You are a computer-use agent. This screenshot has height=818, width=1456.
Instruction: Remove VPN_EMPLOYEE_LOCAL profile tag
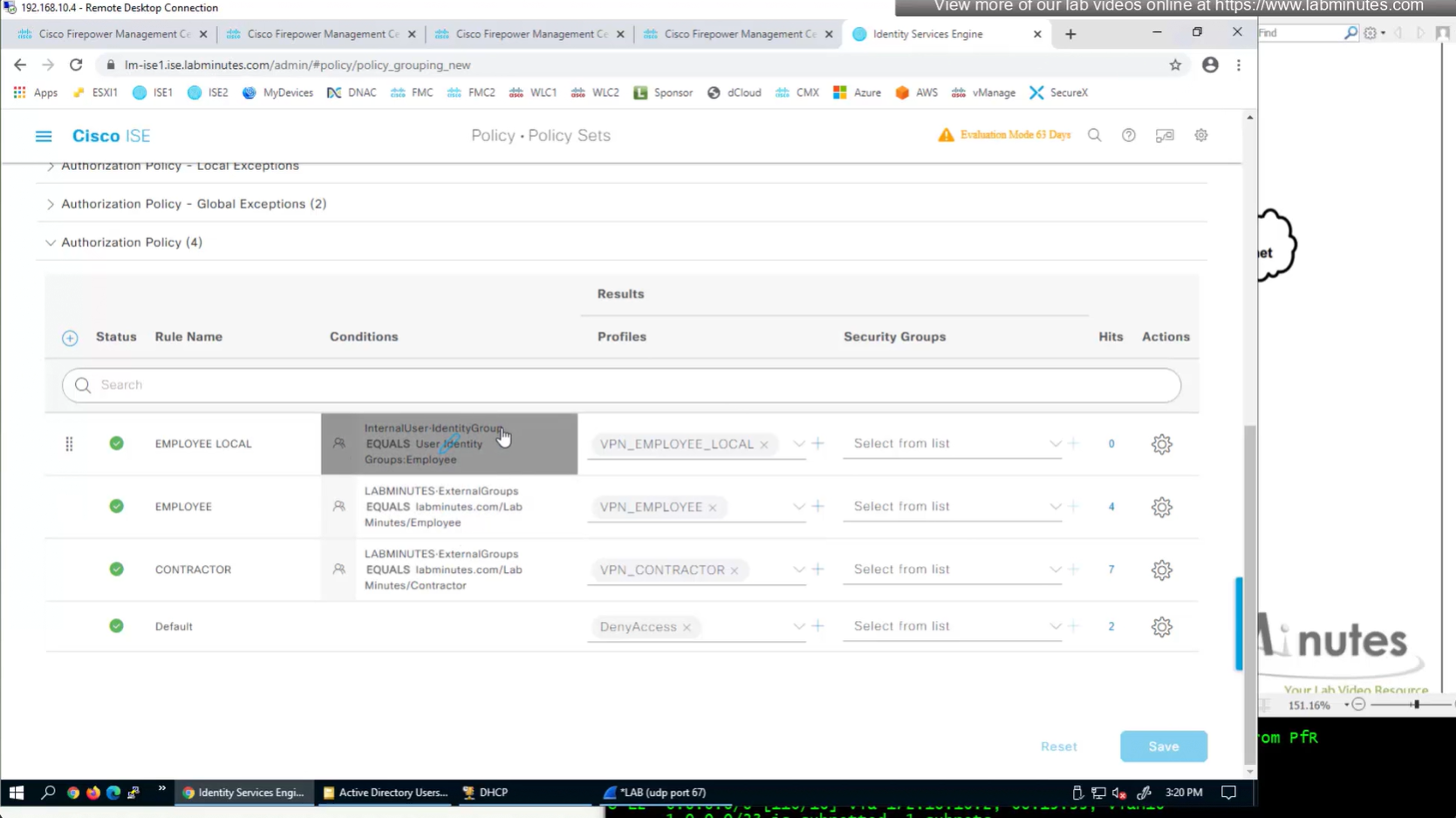click(x=764, y=445)
